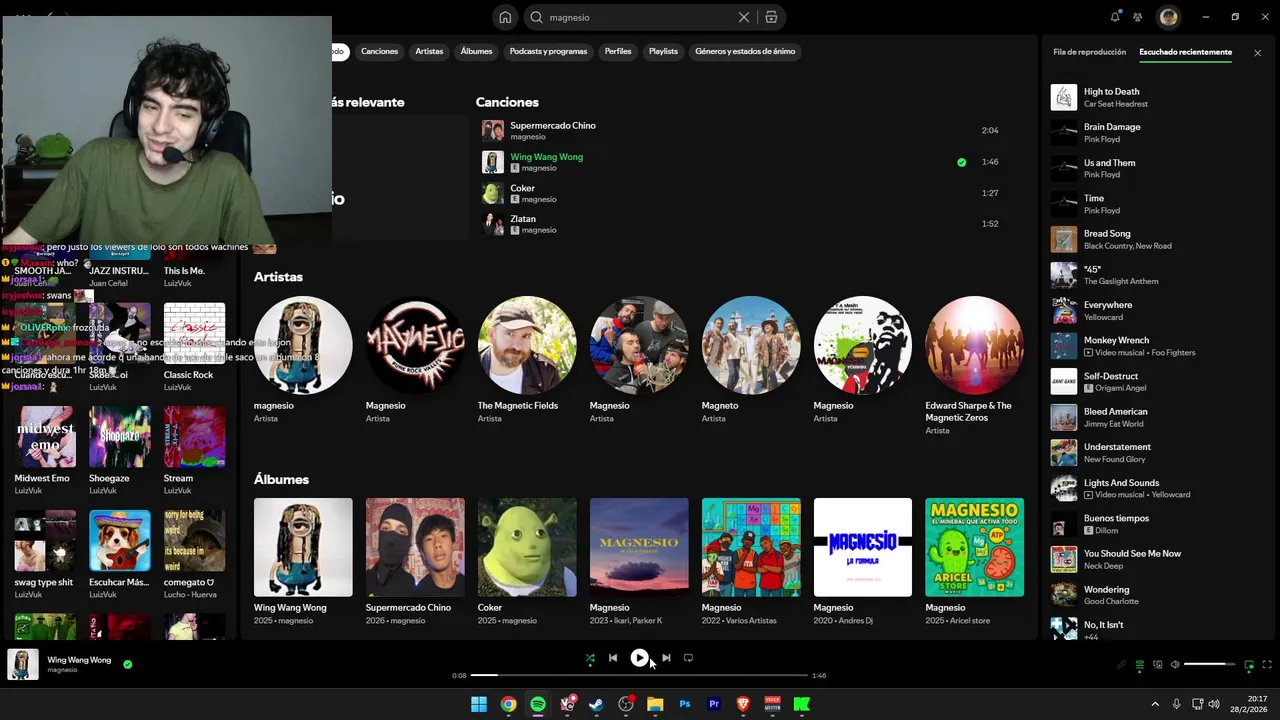Screen dimensions: 1280x720
Task: Open Magnesio album by Aricel store
Action: [975, 560]
